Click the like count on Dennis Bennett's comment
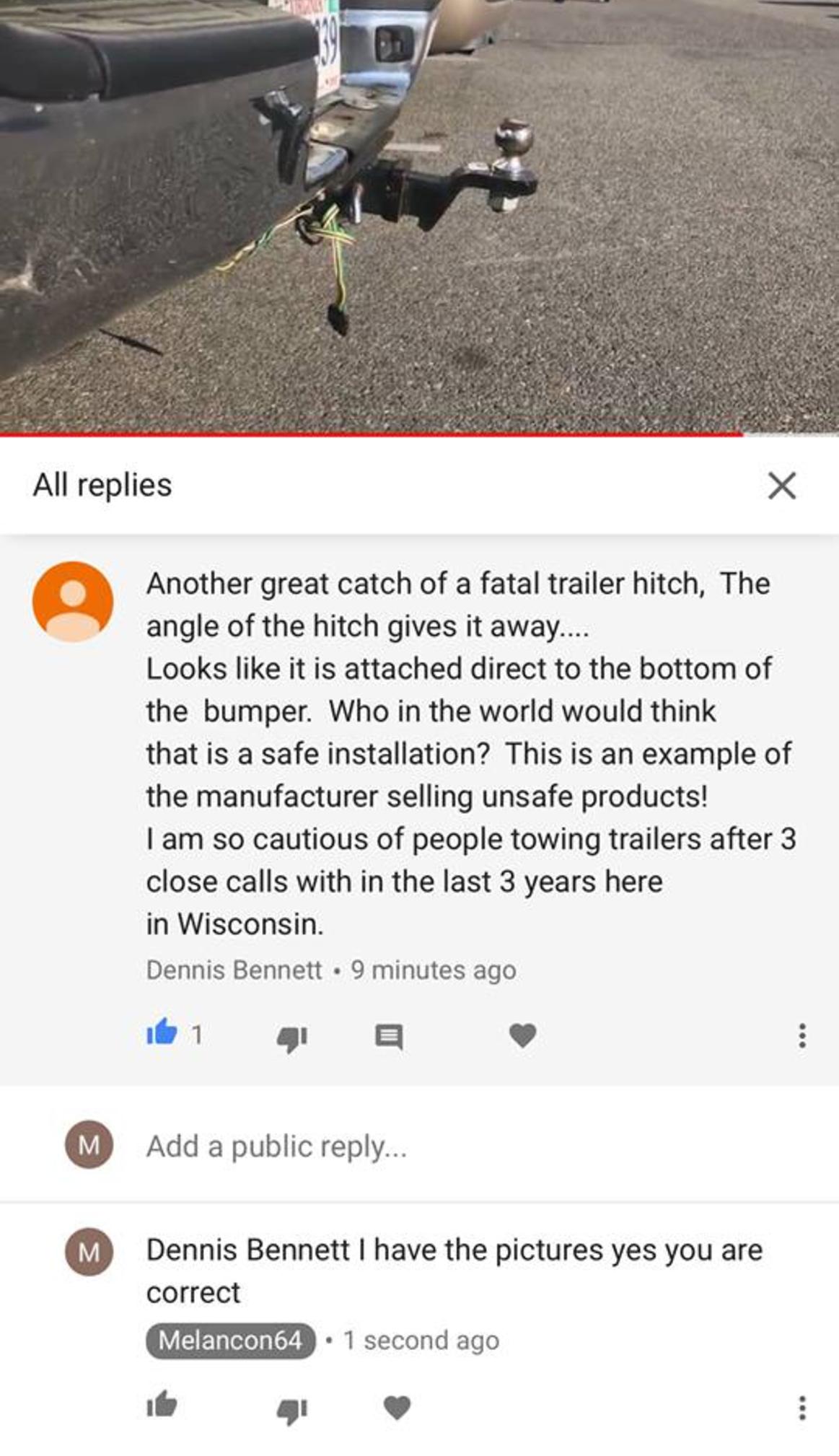The width and height of the screenshot is (839, 1456). click(x=196, y=1035)
